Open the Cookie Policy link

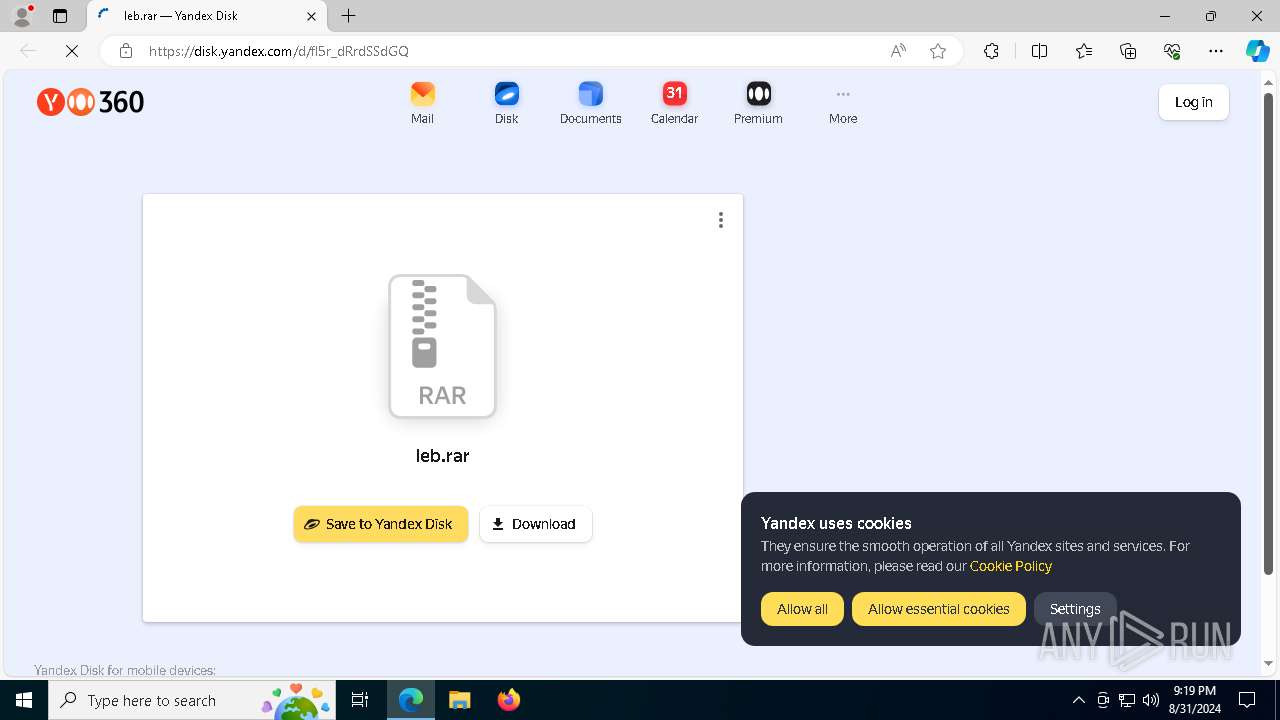point(1010,566)
